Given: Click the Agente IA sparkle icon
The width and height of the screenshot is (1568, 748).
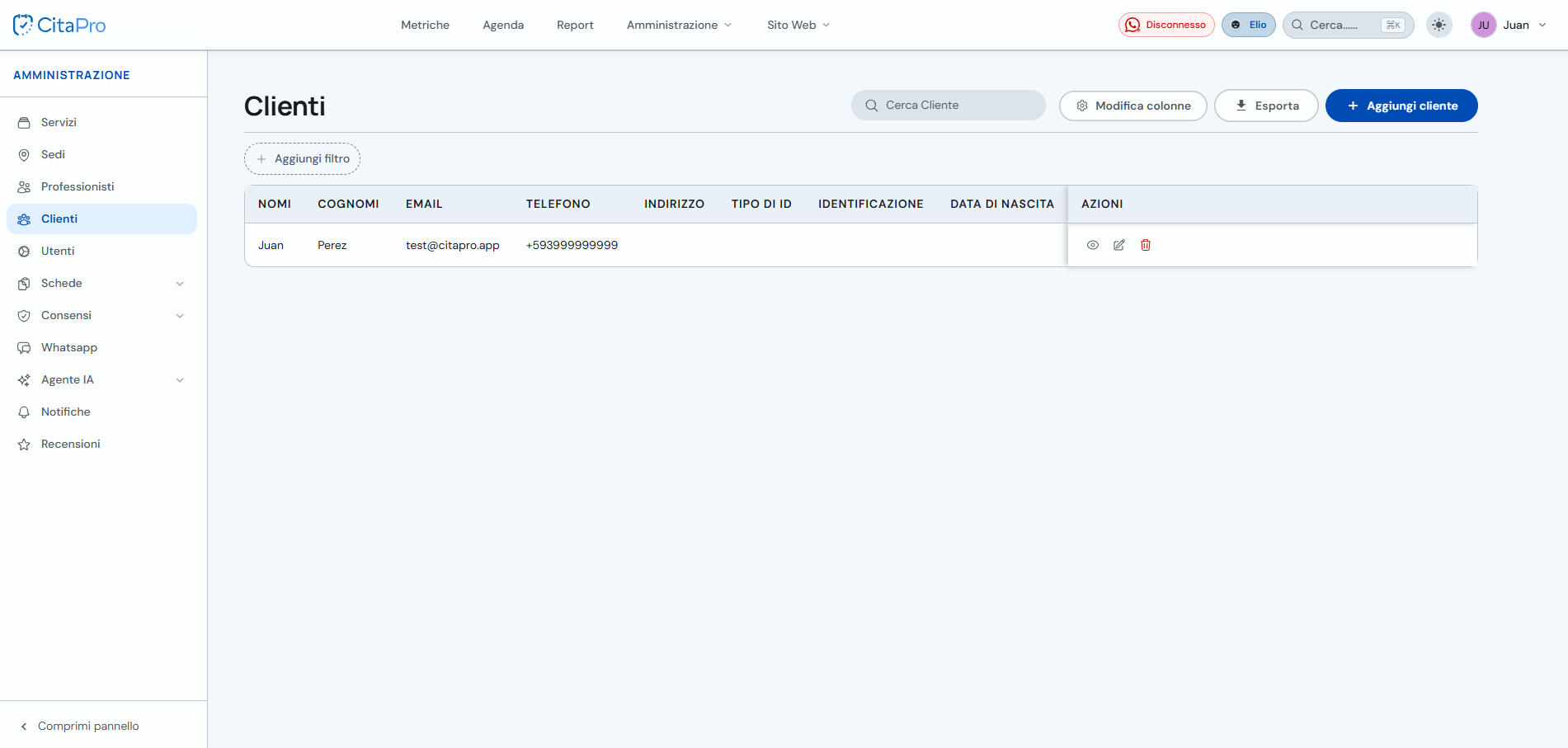Looking at the screenshot, I should click(24, 379).
